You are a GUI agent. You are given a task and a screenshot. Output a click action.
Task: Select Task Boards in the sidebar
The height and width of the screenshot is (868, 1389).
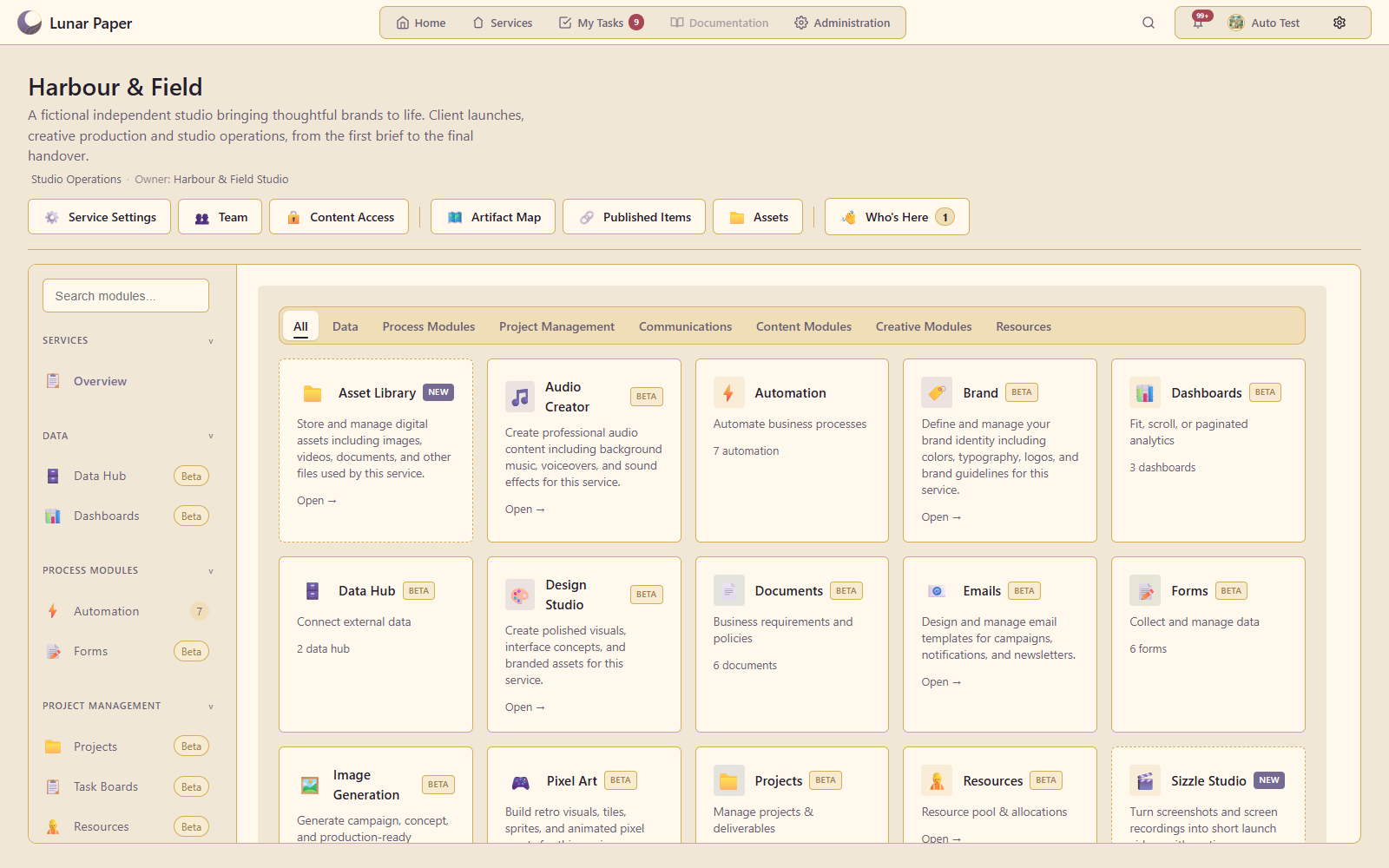coord(126,786)
